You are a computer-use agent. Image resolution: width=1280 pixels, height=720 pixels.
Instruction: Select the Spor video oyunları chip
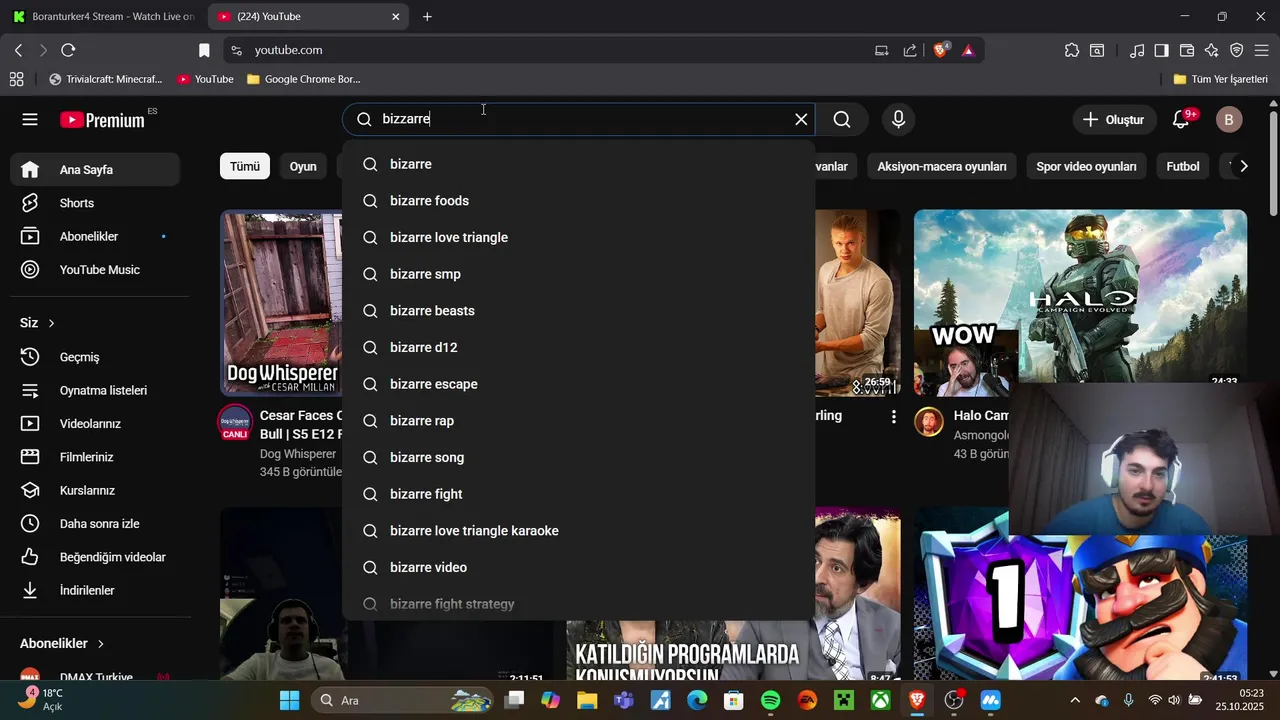(x=1086, y=166)
